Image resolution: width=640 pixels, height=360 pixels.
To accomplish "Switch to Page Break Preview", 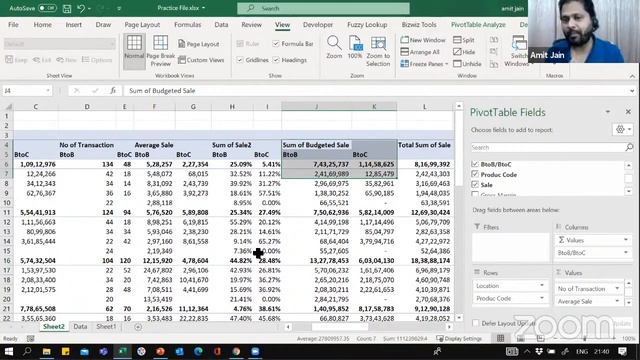I will [160, 51].
